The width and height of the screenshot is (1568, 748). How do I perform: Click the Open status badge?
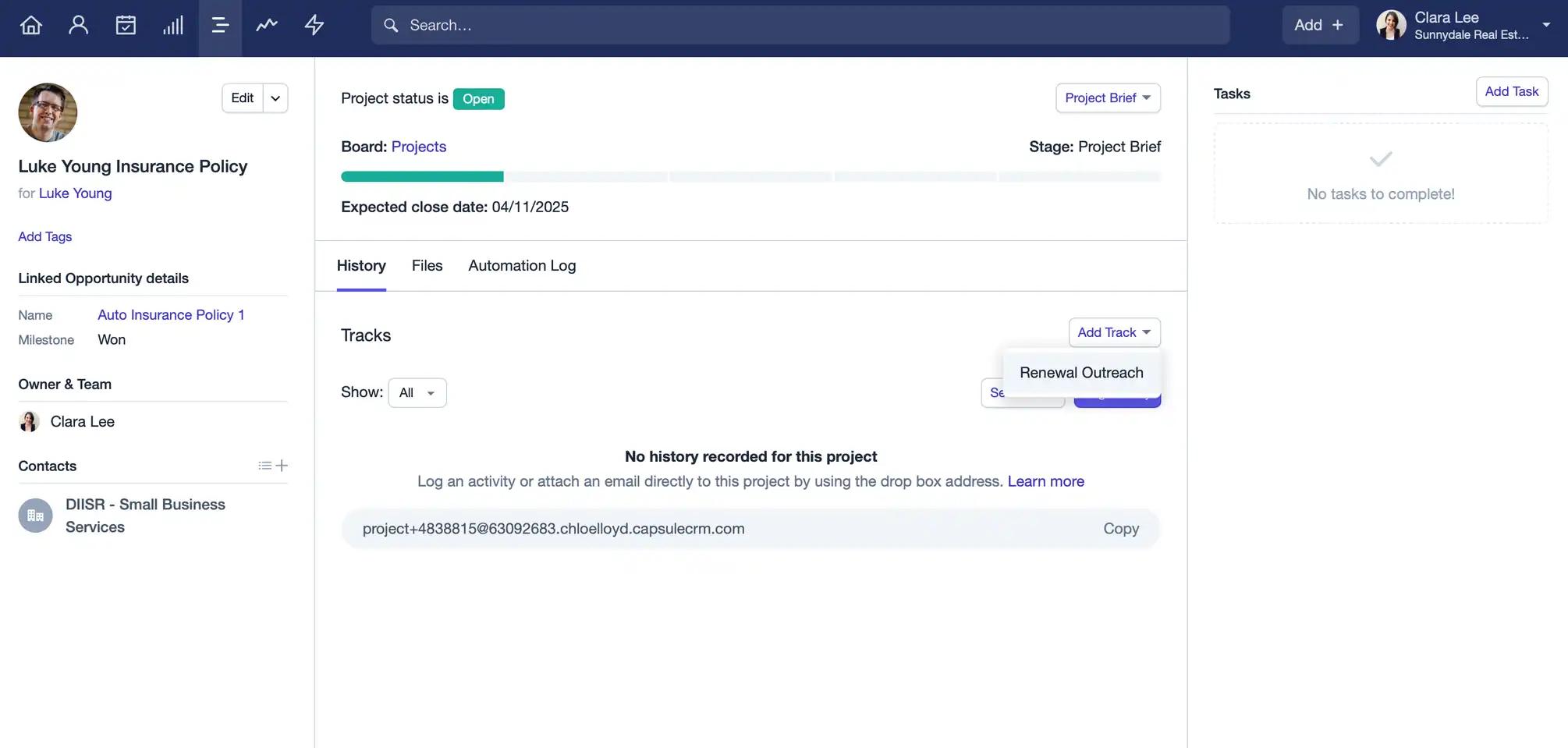coord(479,99)
